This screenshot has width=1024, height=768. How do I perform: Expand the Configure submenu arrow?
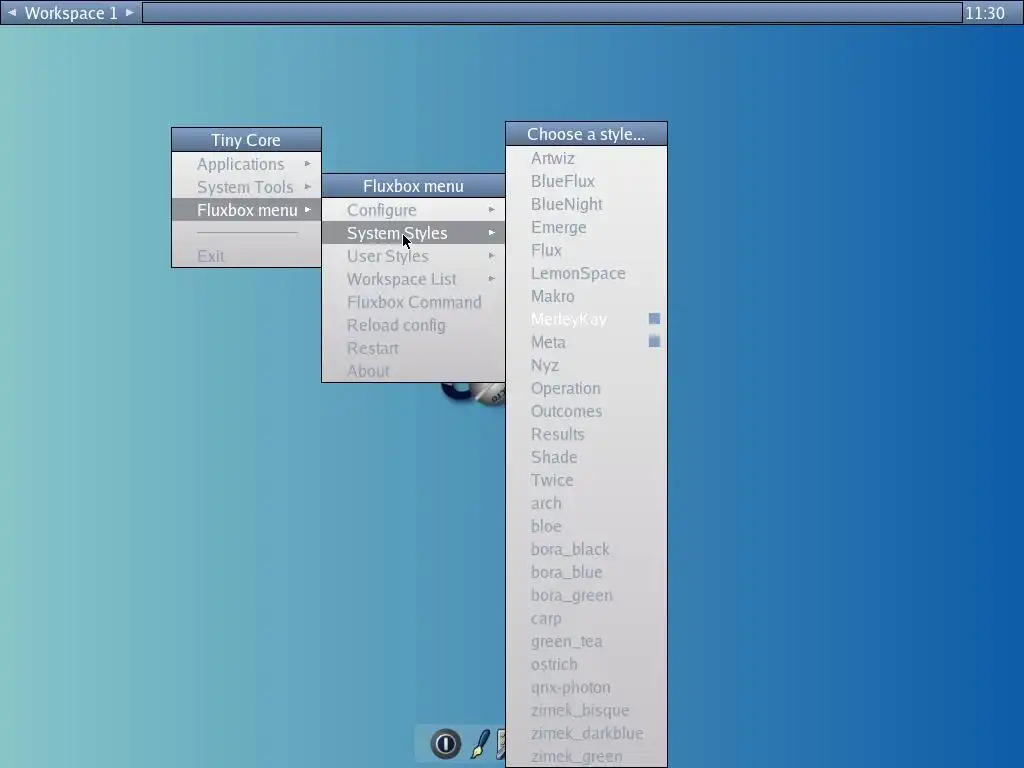492,210
